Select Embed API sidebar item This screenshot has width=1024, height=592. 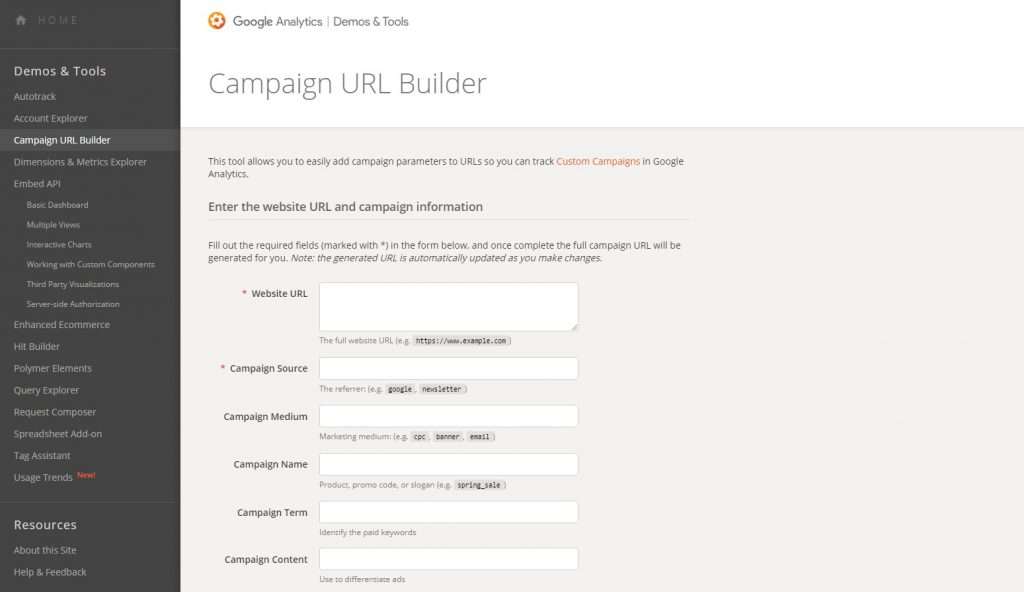pyautogui.click(x=37, y=184)
